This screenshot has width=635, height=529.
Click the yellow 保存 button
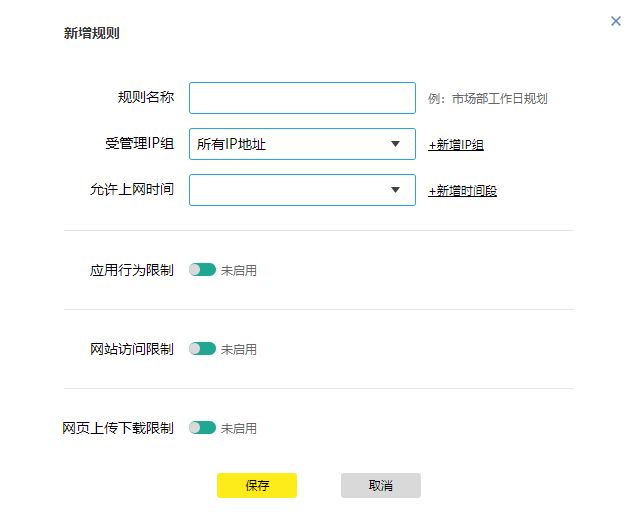click(x=257, y=485)
